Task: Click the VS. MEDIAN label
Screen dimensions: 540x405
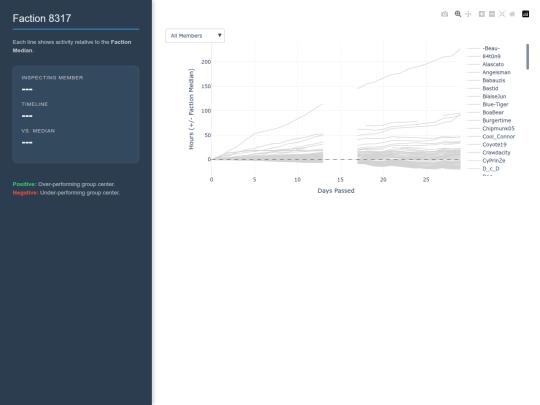Action: tap(38, 131)
